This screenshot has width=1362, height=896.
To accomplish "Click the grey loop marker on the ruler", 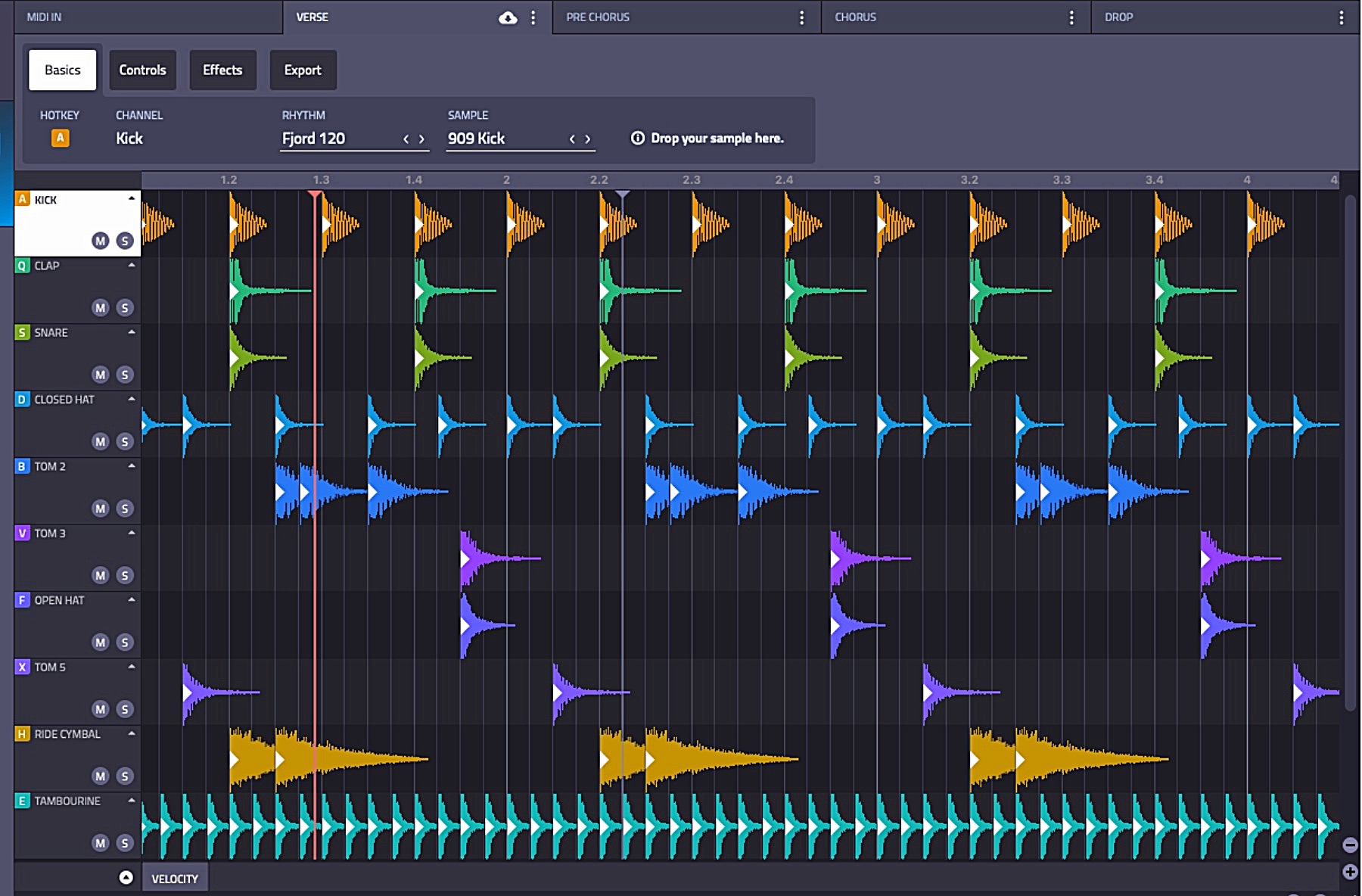I will pos(622,194).
